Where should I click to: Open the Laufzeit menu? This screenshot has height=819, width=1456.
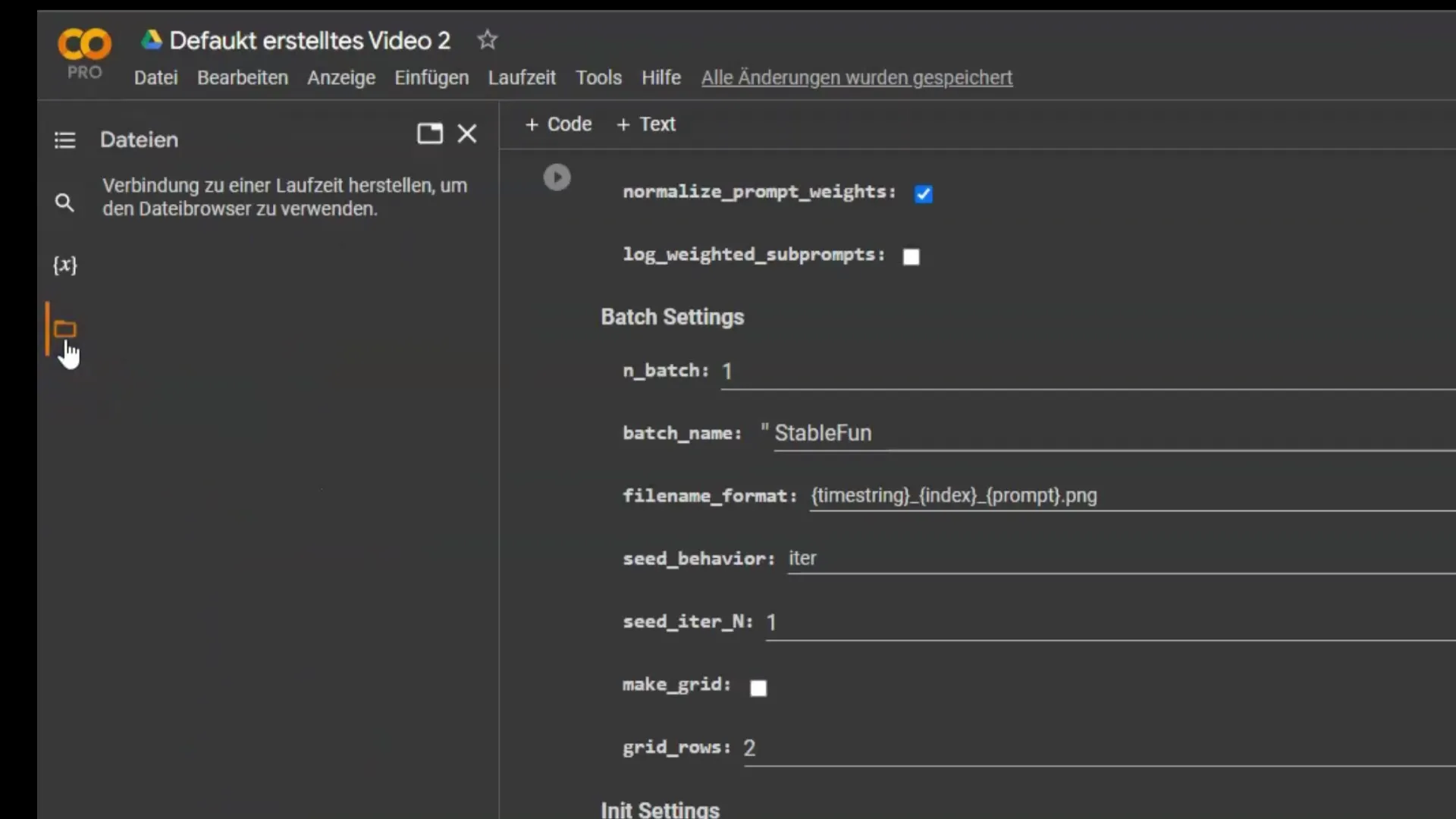click(522, 77)
